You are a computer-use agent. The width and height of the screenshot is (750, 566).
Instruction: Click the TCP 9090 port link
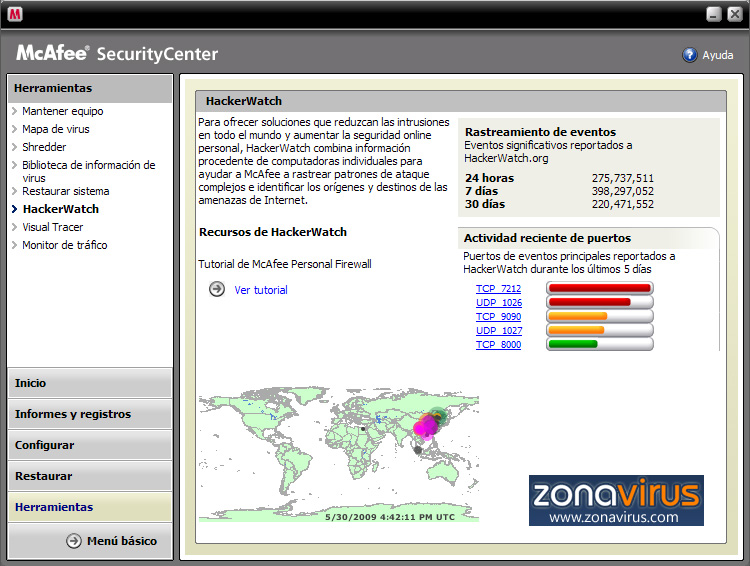tap(498, 316)
